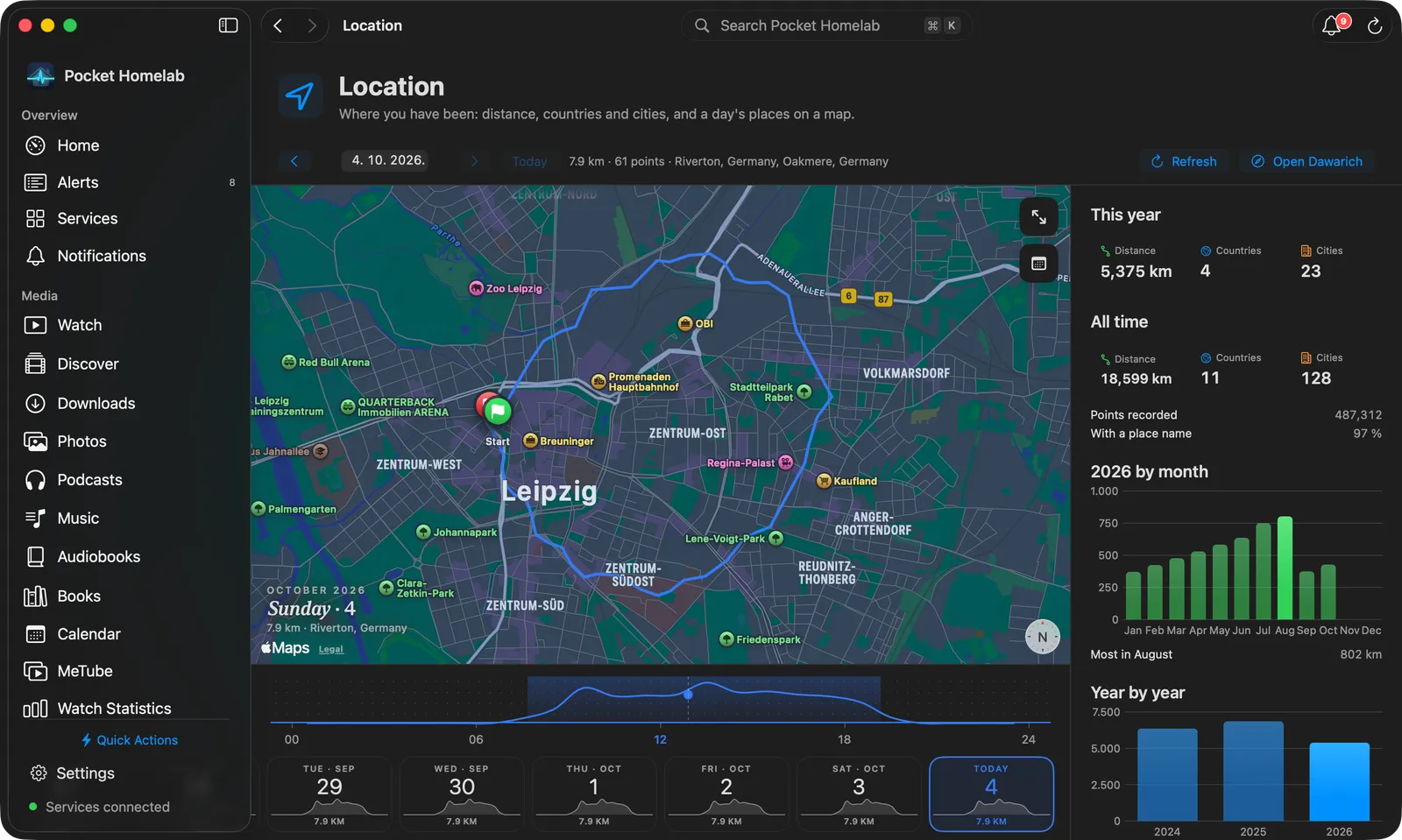Click the Legal link on the map

[330, 649]
